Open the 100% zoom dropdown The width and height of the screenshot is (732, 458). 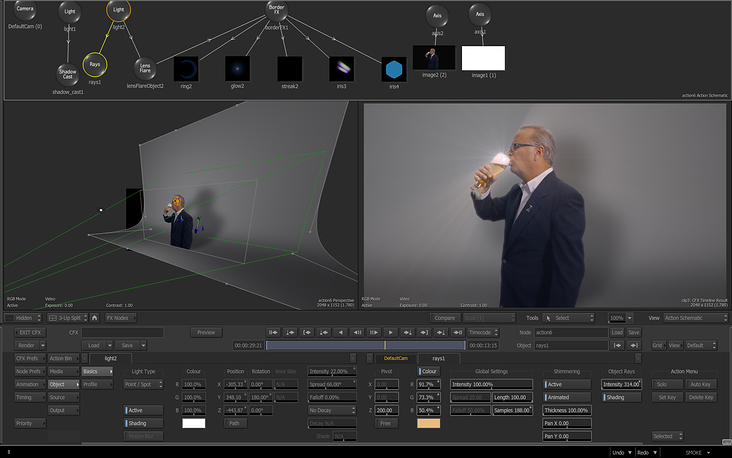pos(620,318)
